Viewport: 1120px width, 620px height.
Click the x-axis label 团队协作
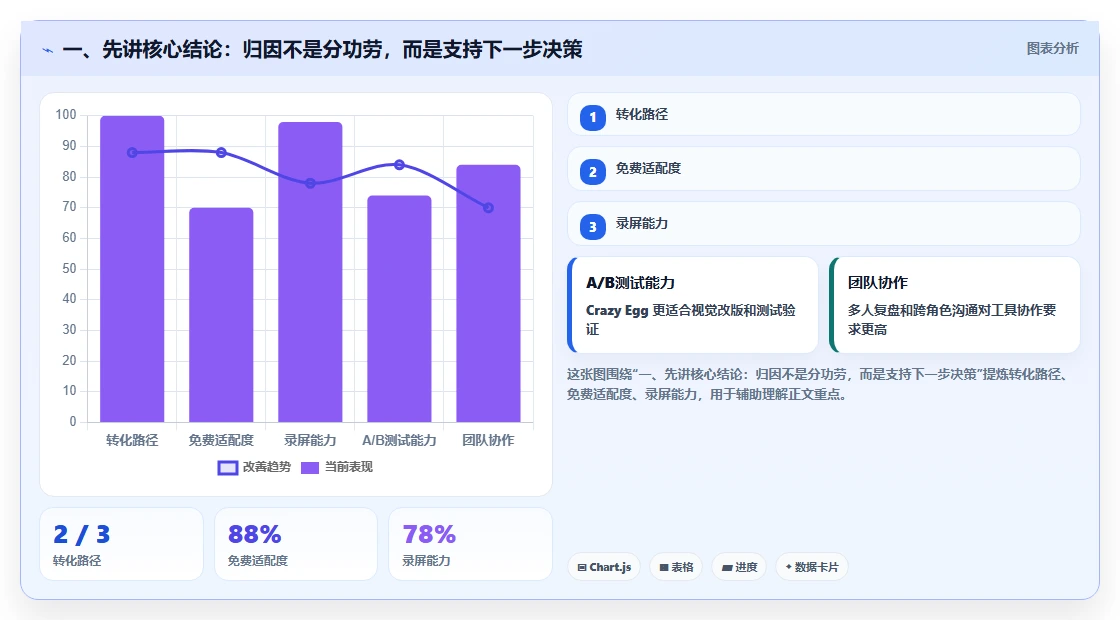[488, 441]
